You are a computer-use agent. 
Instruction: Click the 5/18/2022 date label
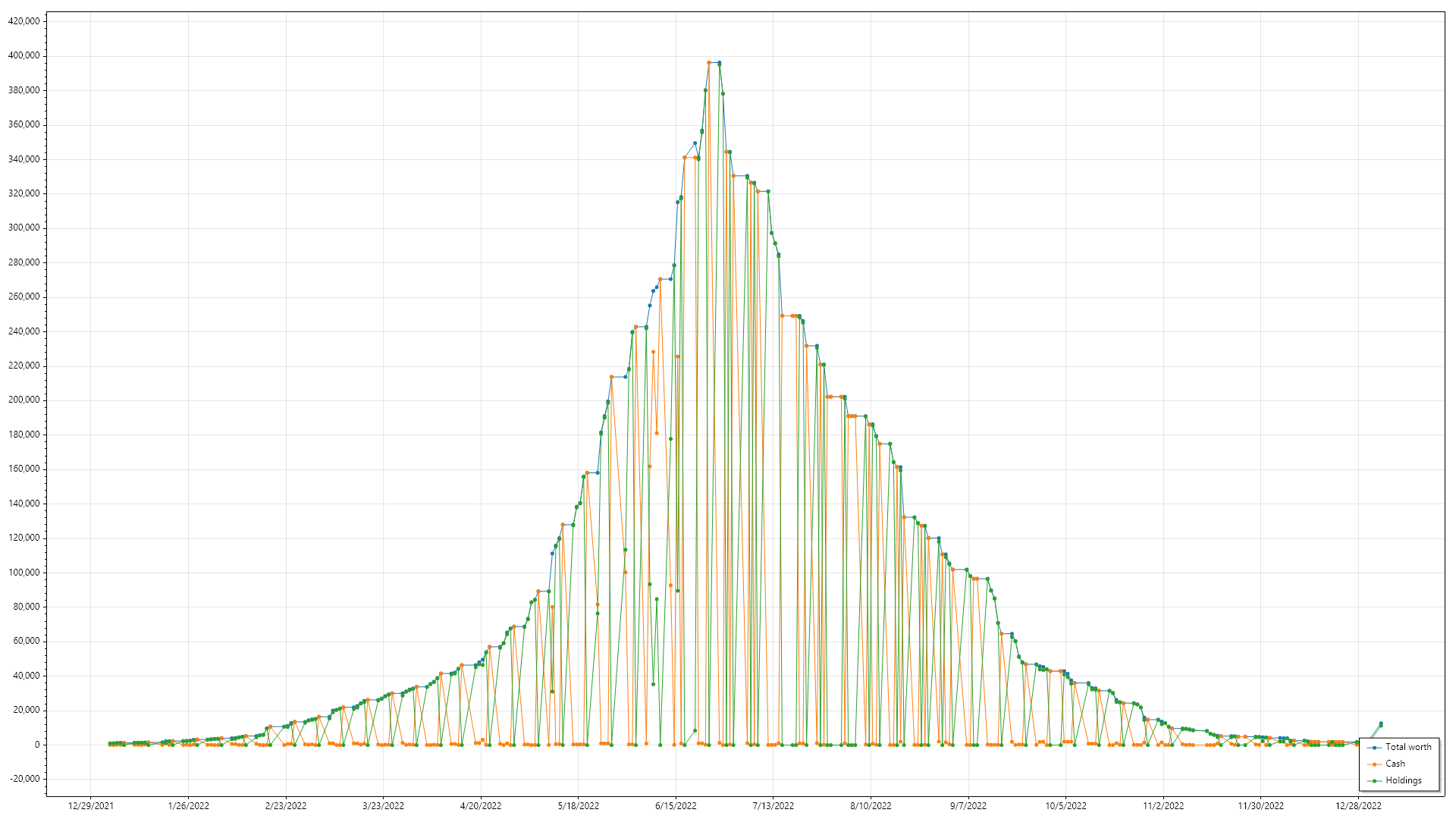[x=579, y=806]
